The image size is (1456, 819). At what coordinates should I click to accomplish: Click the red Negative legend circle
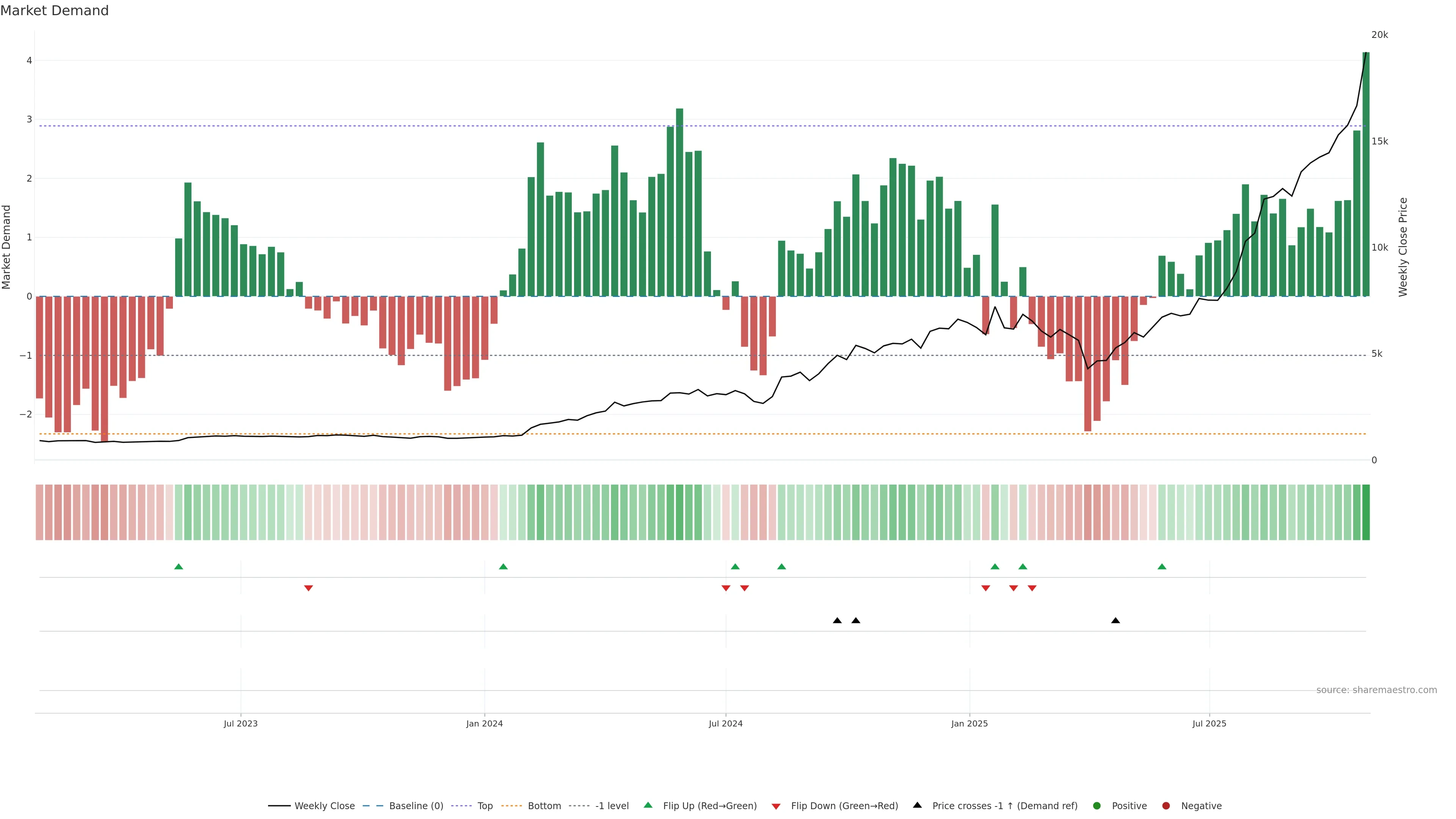click(1166, 806)
